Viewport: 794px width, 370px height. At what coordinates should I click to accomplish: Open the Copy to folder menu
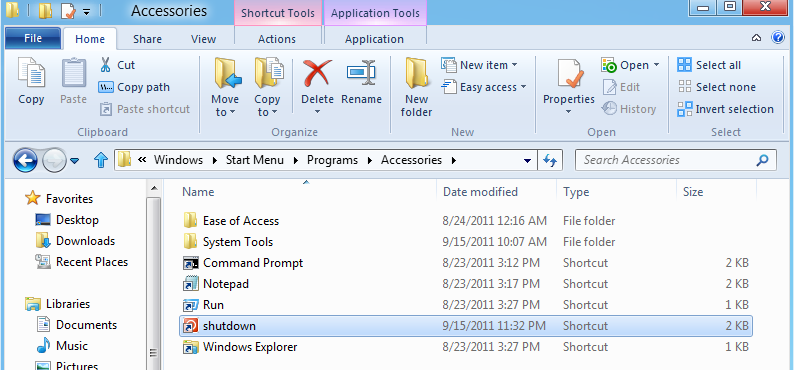coord(267,87)
